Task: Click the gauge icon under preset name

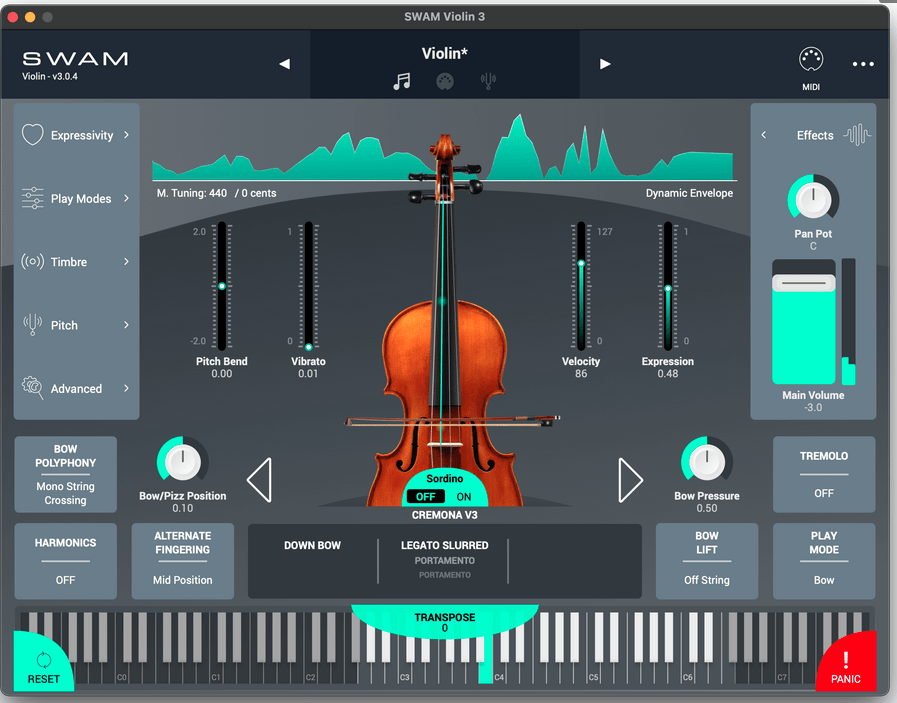Action: pos(445,82)
